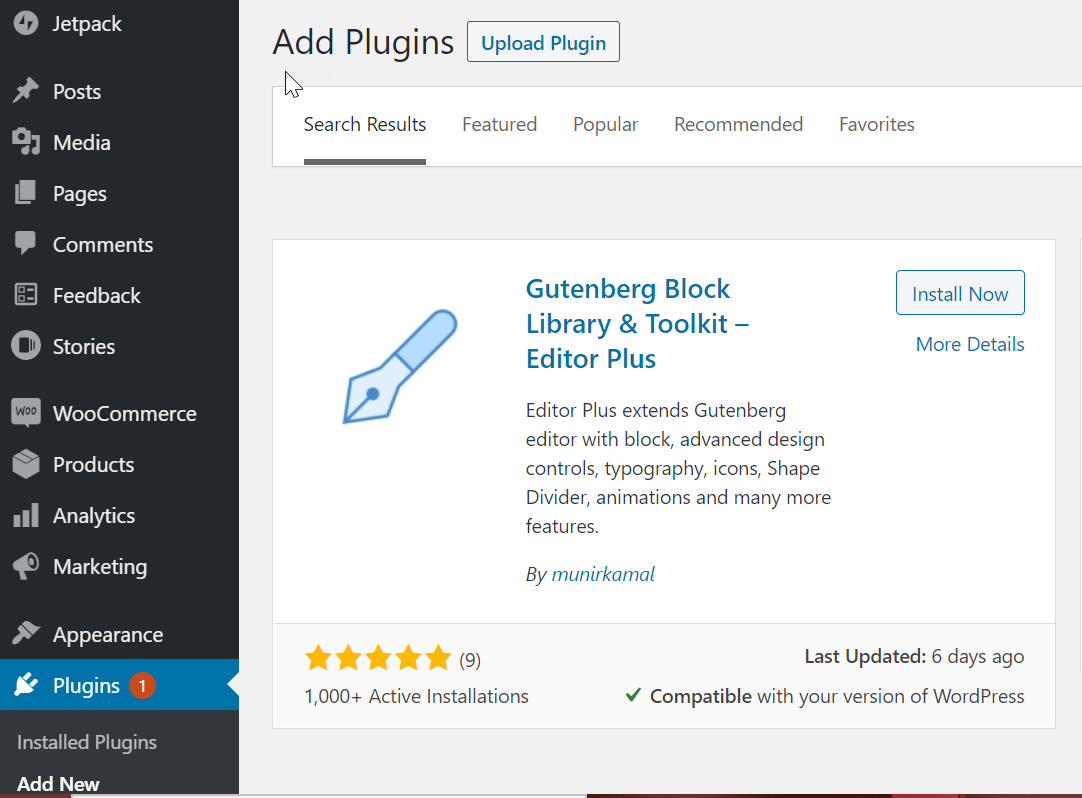Image resolution: width=1082 pixels, height=798 pixels.
Task: Open the Posts section
Action: [78, 91]
